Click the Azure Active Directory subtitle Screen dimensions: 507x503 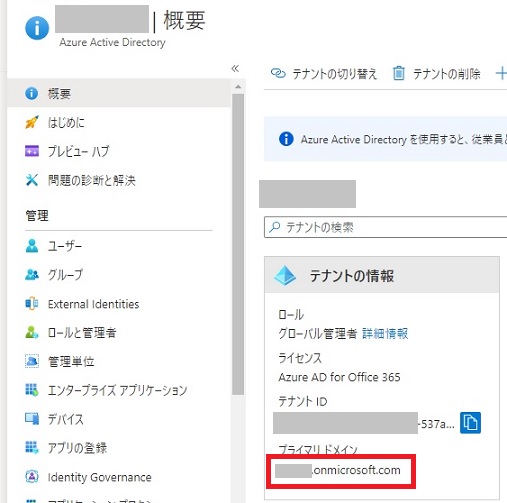point(112,42)
